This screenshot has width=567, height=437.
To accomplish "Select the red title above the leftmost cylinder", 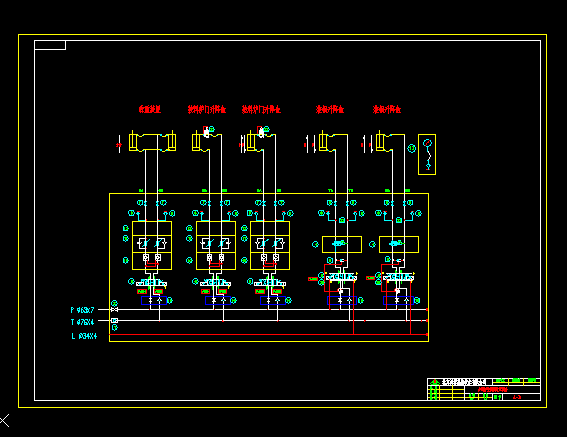I will (150, 109).
